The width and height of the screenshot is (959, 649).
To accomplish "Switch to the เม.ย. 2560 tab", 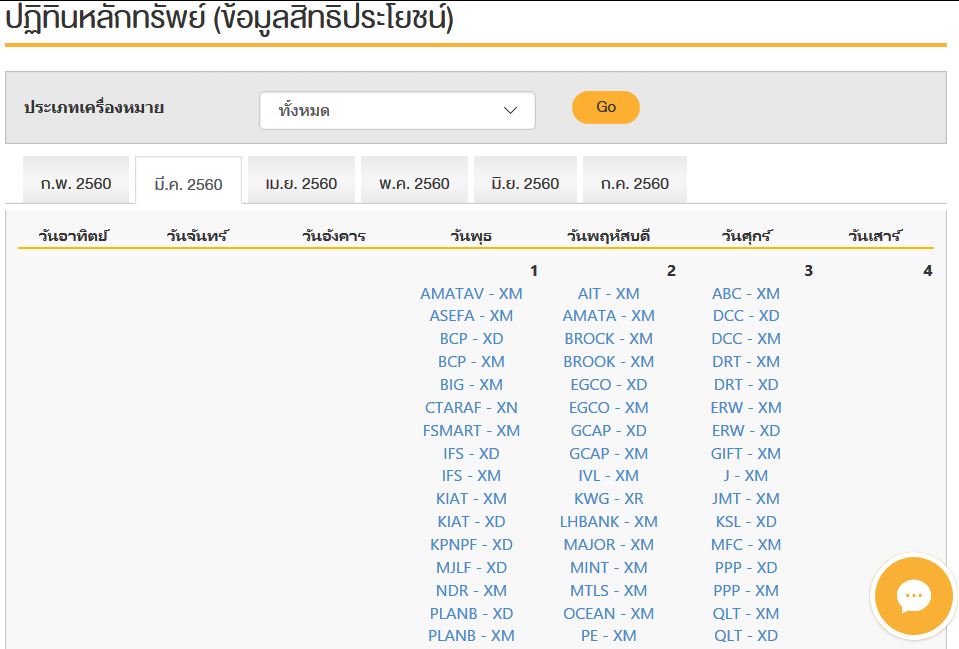I will click(x=302, y=180).
